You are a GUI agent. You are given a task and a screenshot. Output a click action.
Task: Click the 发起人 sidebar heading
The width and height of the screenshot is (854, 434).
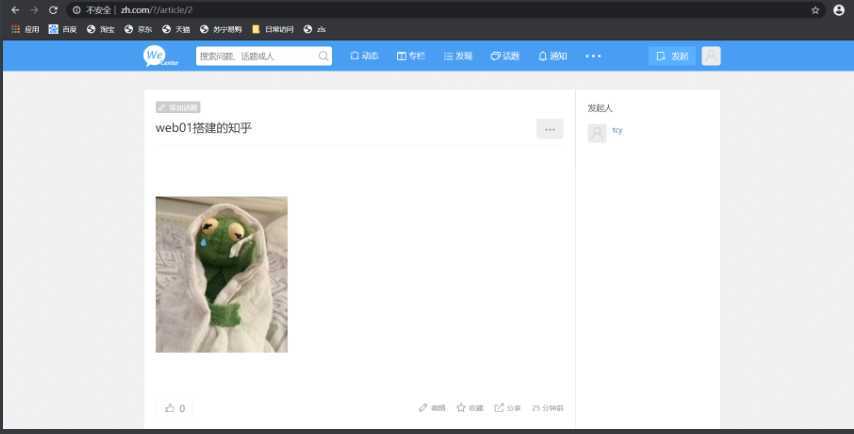click(600, 108)
